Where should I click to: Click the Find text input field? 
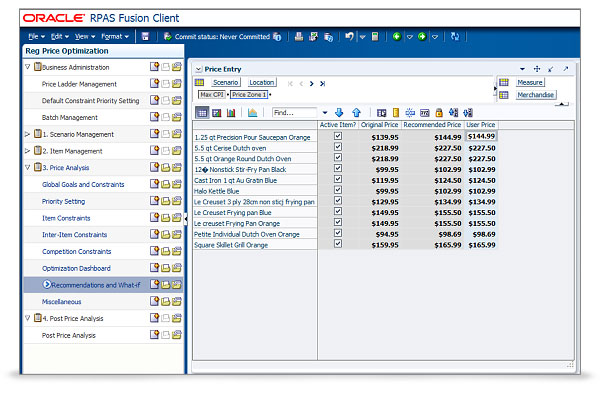click(x=294, y=112)
